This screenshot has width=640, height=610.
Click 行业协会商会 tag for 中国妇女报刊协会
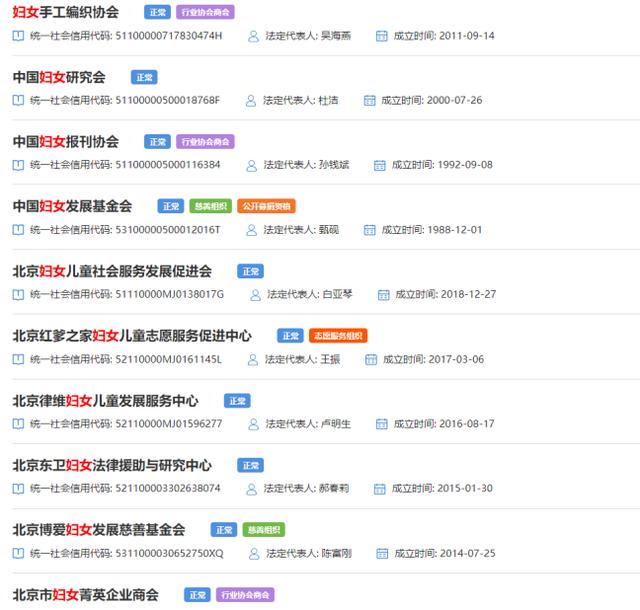click(205, 142)
